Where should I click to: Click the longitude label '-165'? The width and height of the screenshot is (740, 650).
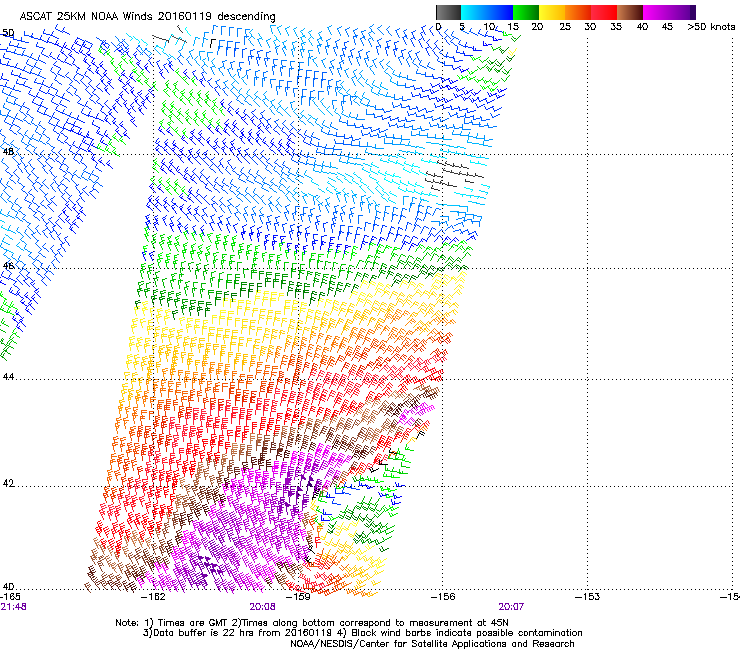tap(10, 597)
